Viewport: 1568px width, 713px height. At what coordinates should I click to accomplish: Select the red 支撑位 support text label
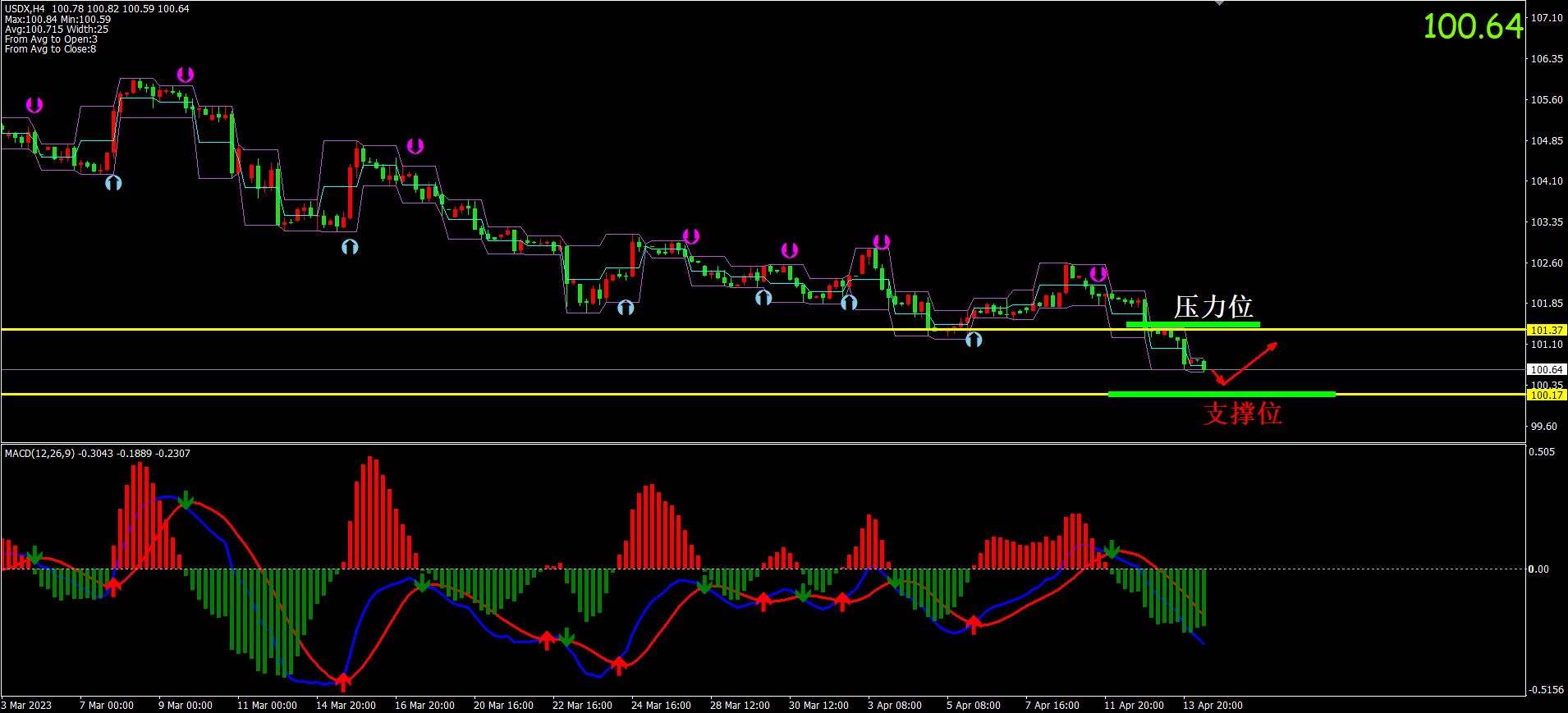(x=1242, y=413)
